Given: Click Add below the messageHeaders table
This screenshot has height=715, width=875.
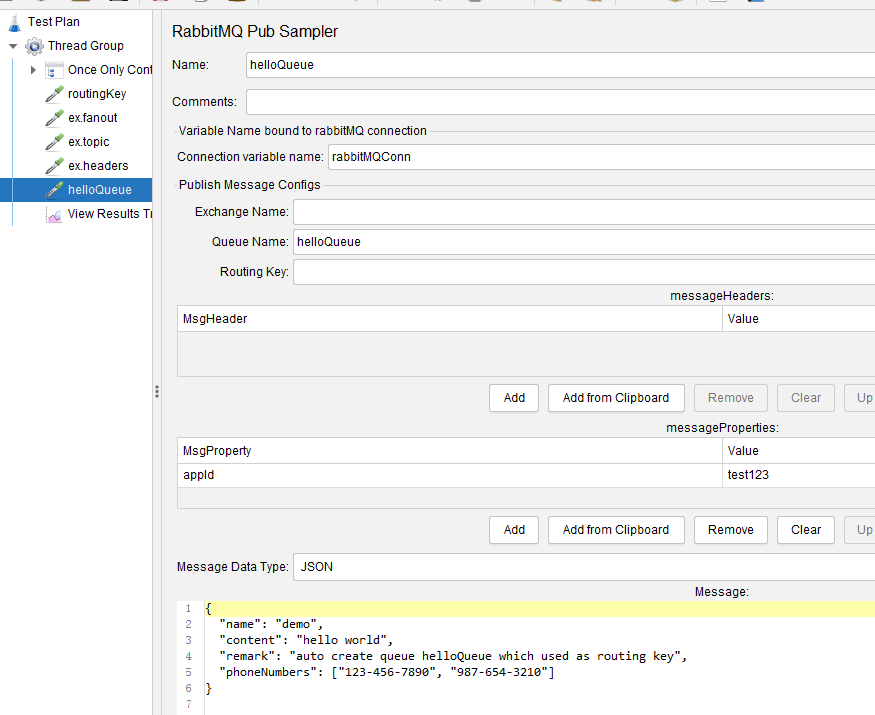Looking at the screenshot, I should [514, 398].
